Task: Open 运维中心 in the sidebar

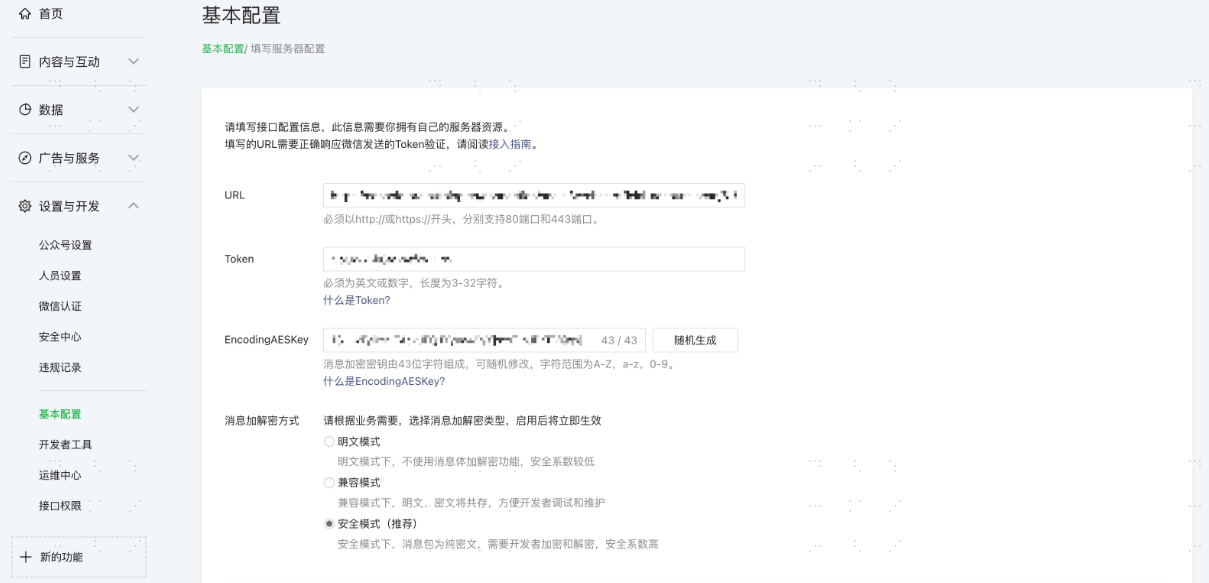Action: 60,475
